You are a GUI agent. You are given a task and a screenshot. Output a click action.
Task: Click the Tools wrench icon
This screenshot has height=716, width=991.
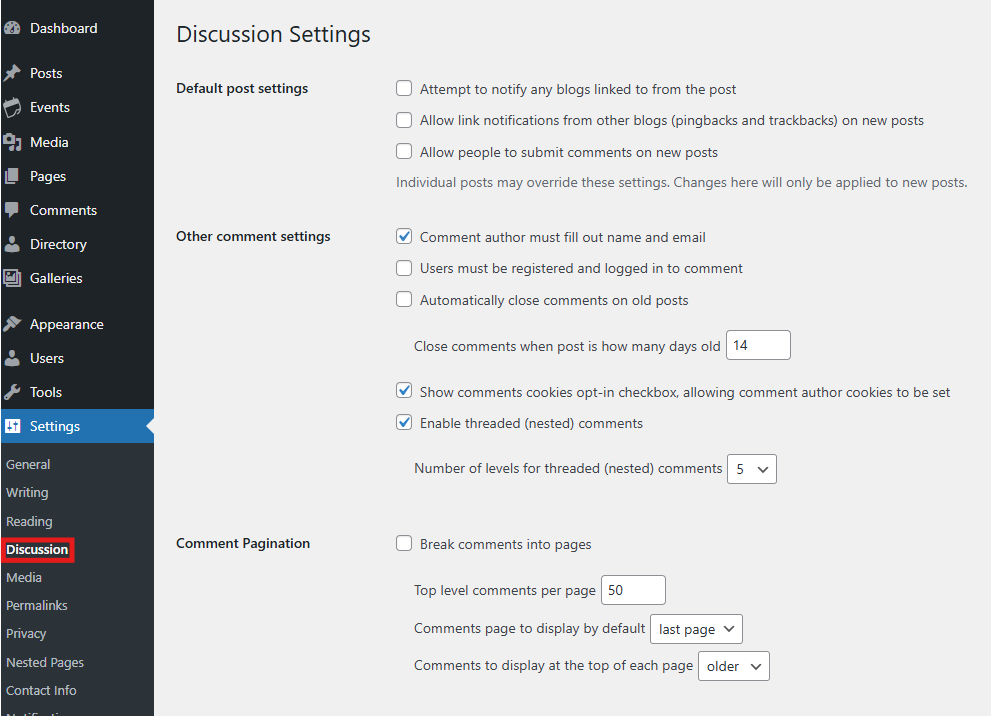(x=12, y=392)
